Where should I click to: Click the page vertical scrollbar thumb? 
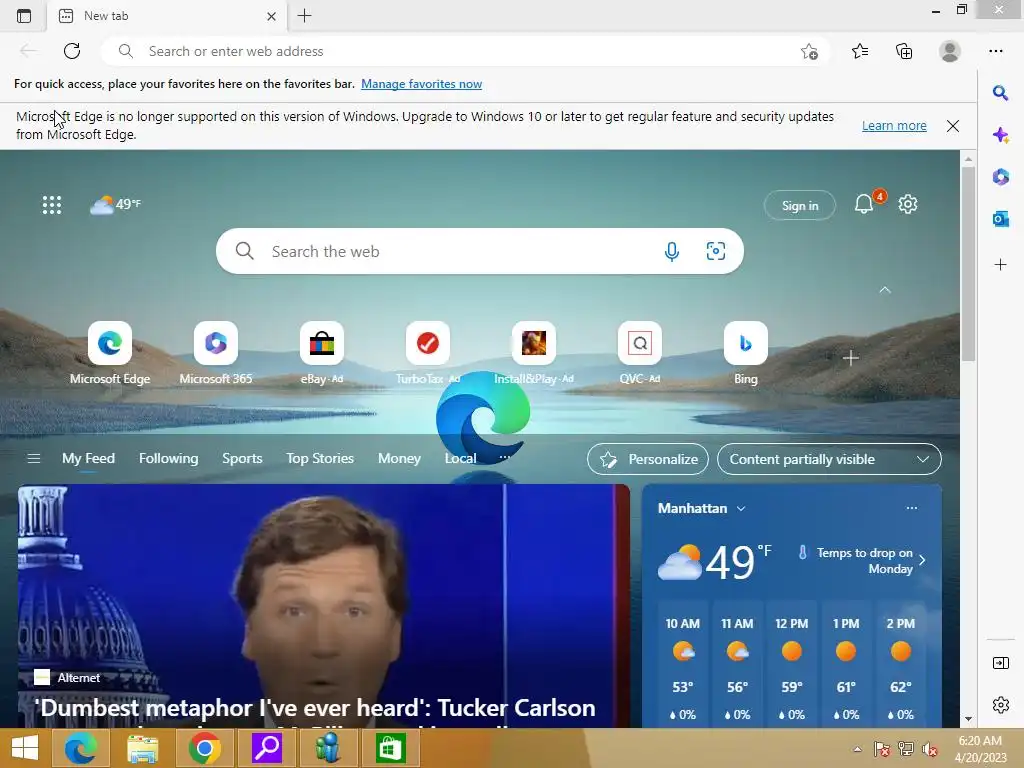pyautogui.click(x=968, y=263)
